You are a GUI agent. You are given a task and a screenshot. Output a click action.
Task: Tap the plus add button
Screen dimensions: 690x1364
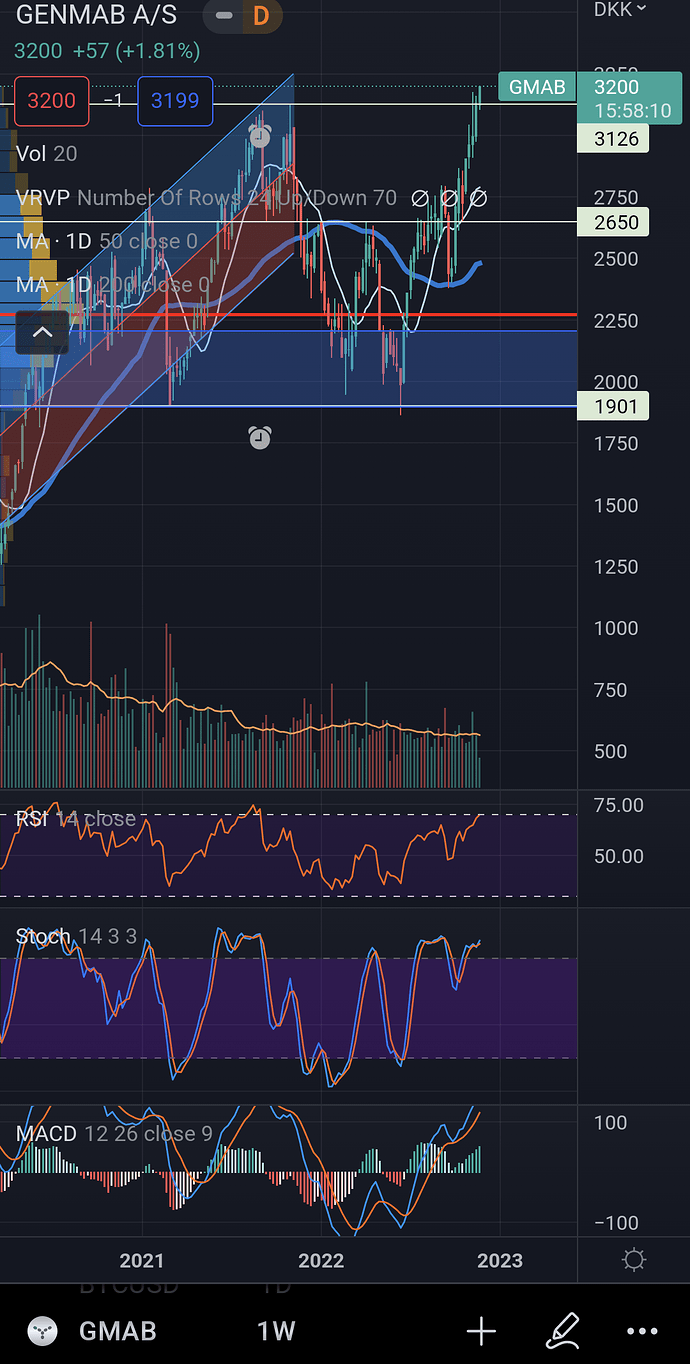tap(481, 1331)
